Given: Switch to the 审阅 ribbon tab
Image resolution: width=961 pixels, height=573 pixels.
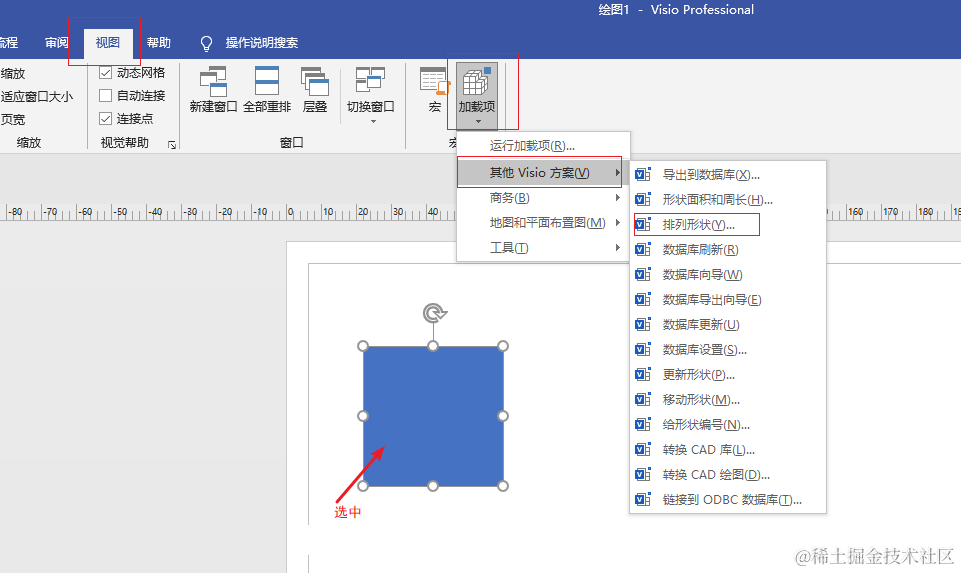Looking at the screenshot, I should pyautogui.click(x=56, y=43).
